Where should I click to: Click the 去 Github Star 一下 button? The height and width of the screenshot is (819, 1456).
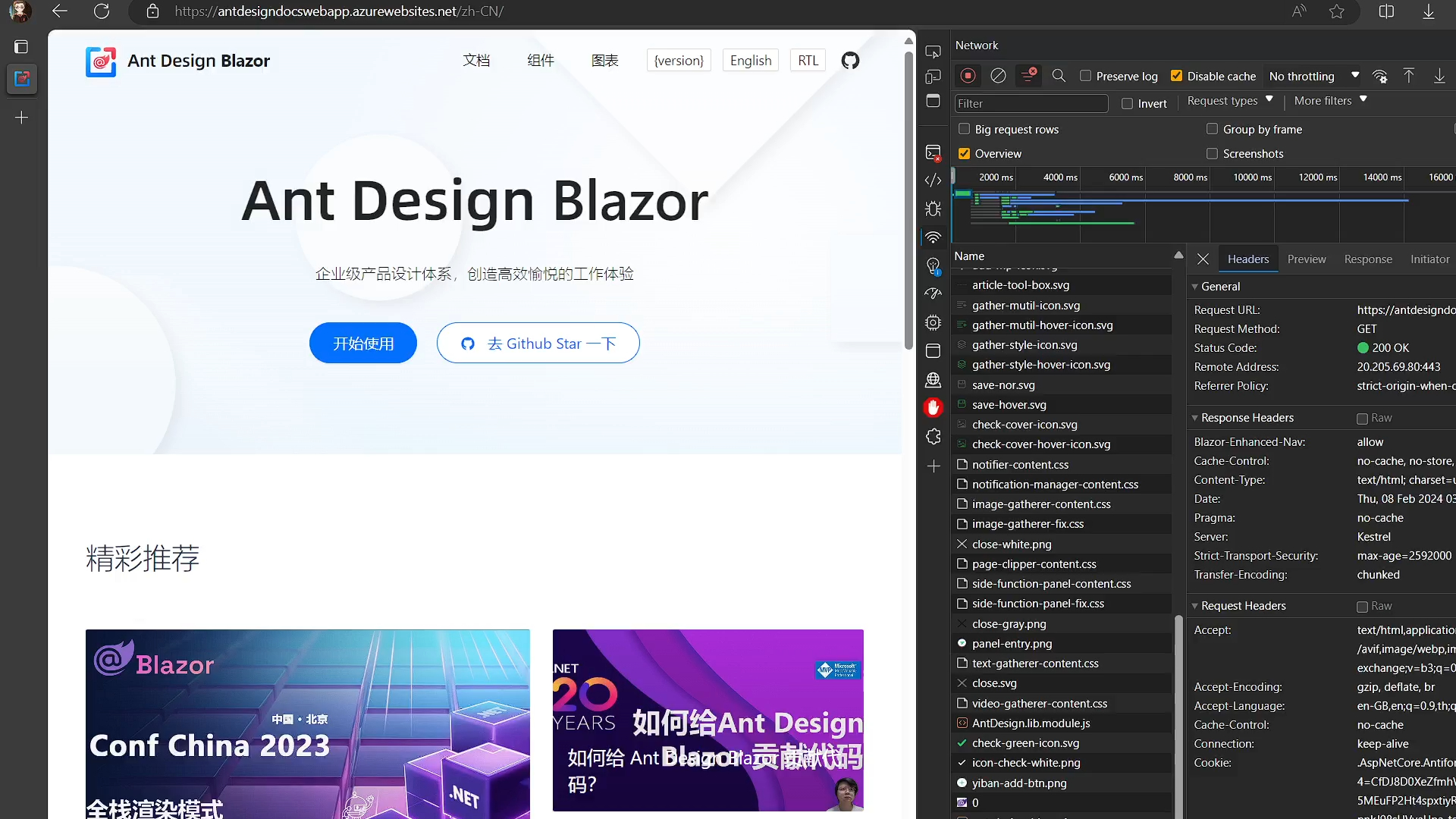[538, 343]
